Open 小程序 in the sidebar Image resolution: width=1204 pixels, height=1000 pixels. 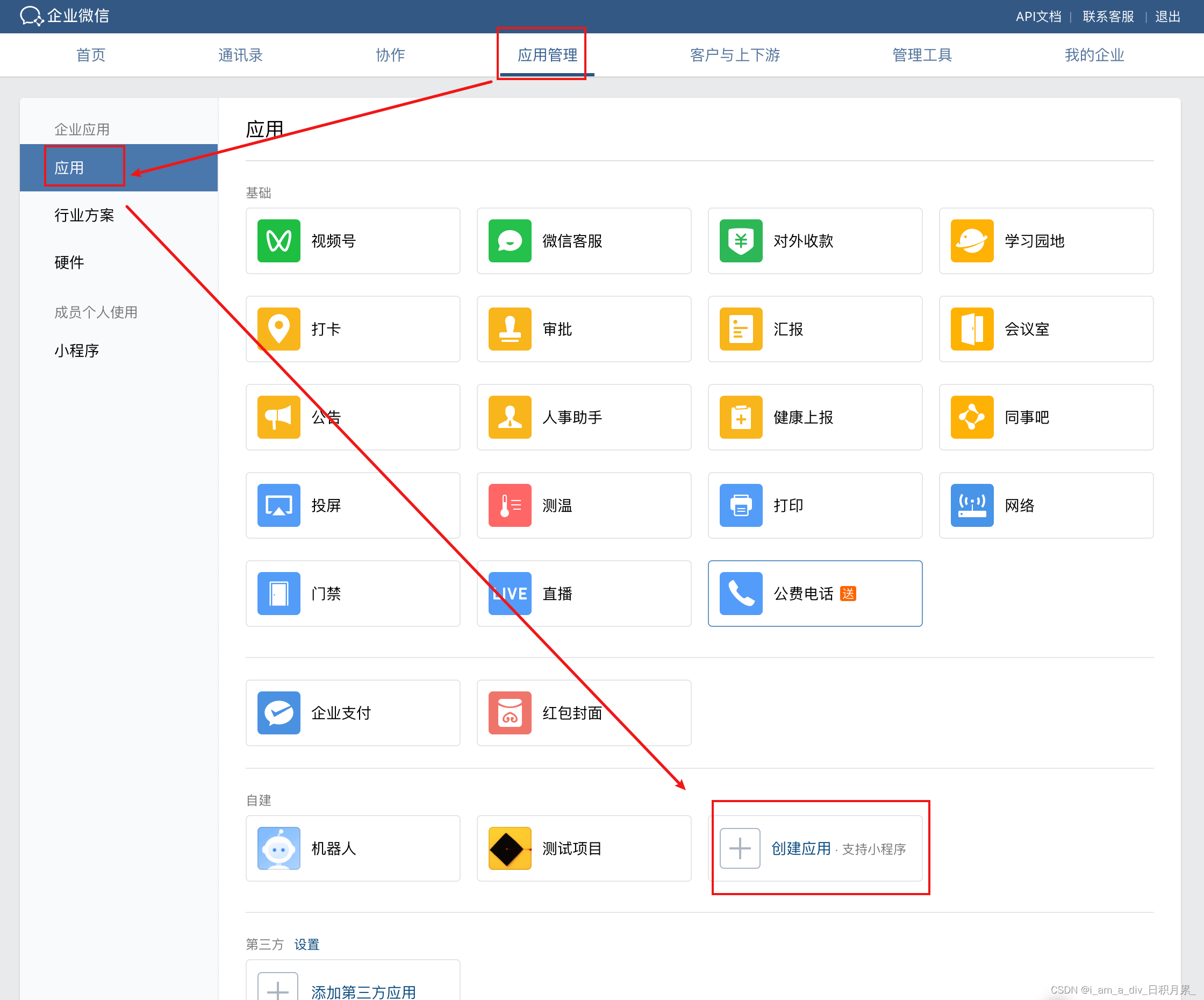click(77, 351)
